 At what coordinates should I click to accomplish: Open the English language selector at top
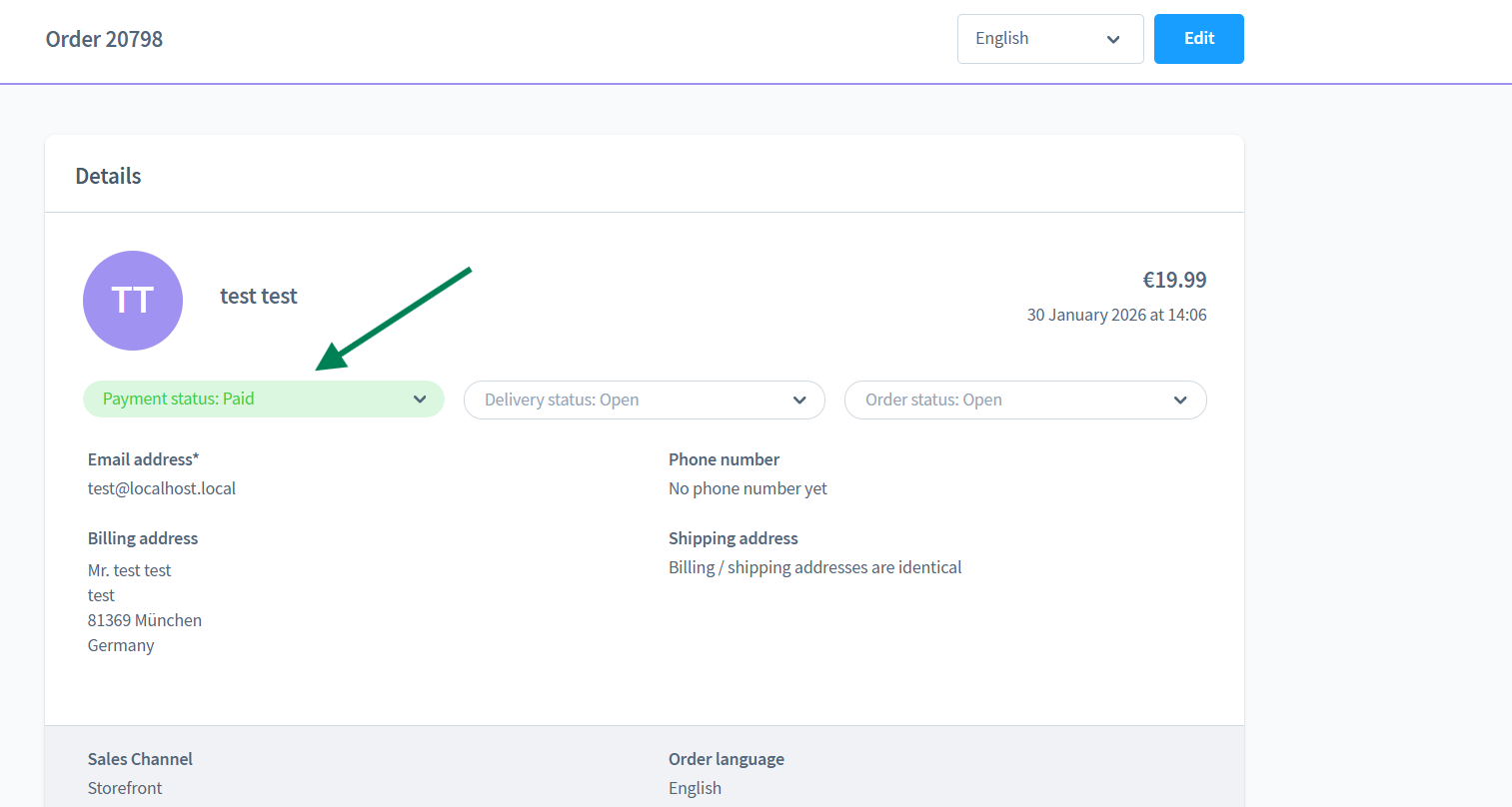(1049, 39)
